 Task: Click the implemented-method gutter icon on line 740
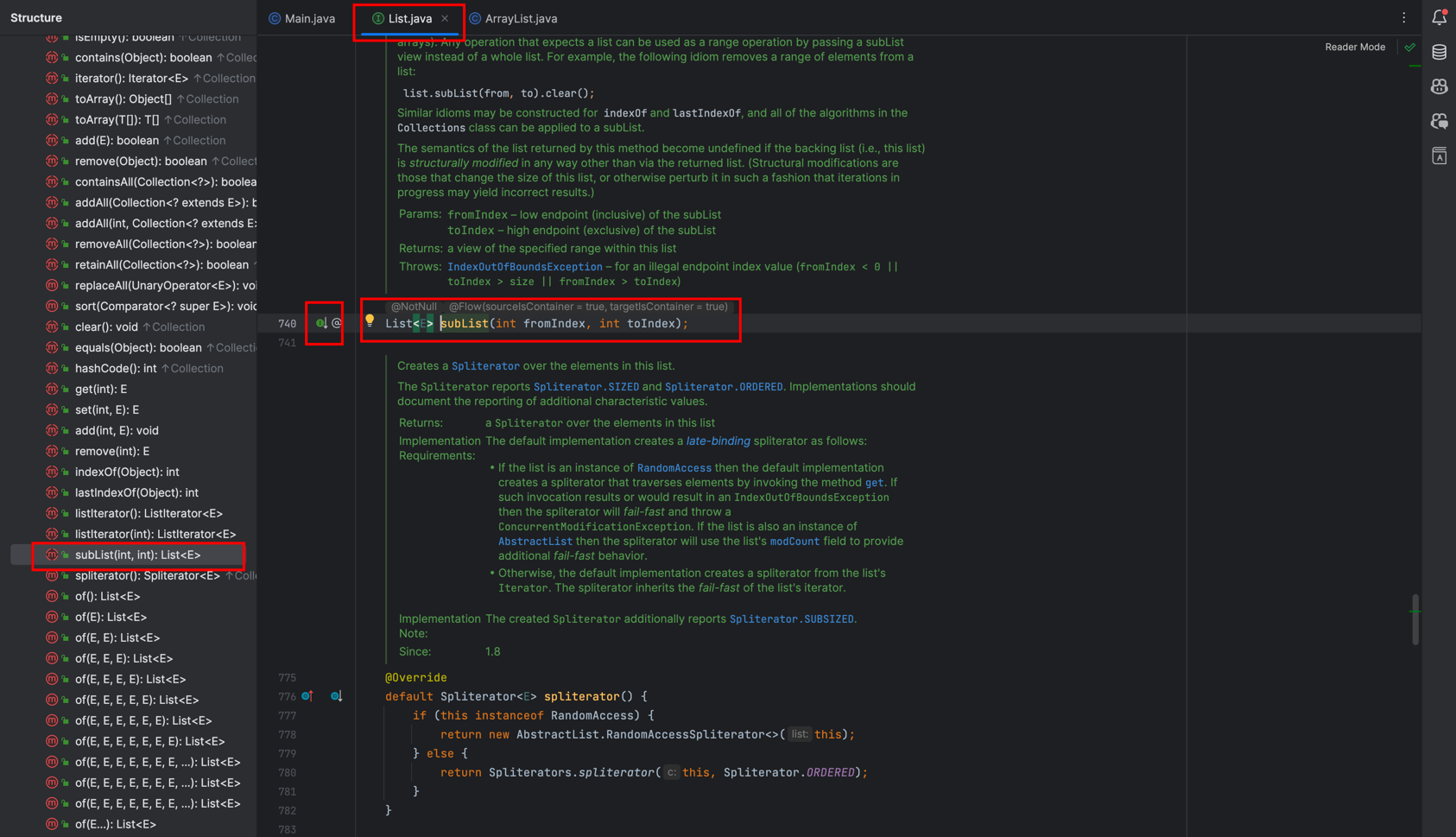click(321, 323)
